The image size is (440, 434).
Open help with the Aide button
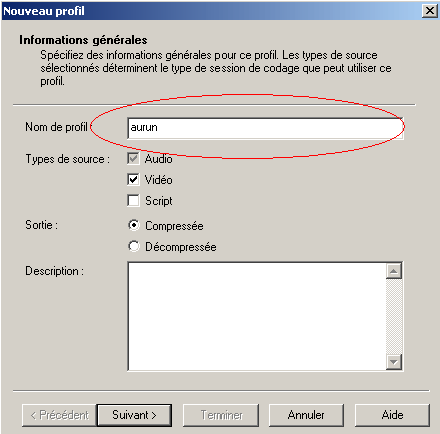[x=392, y=415]
